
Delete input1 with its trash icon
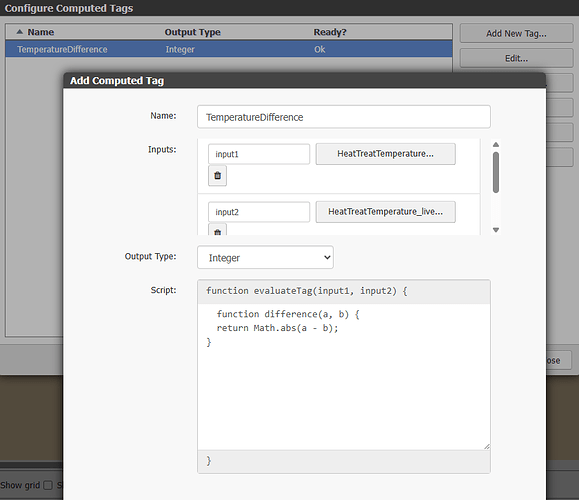217,175
